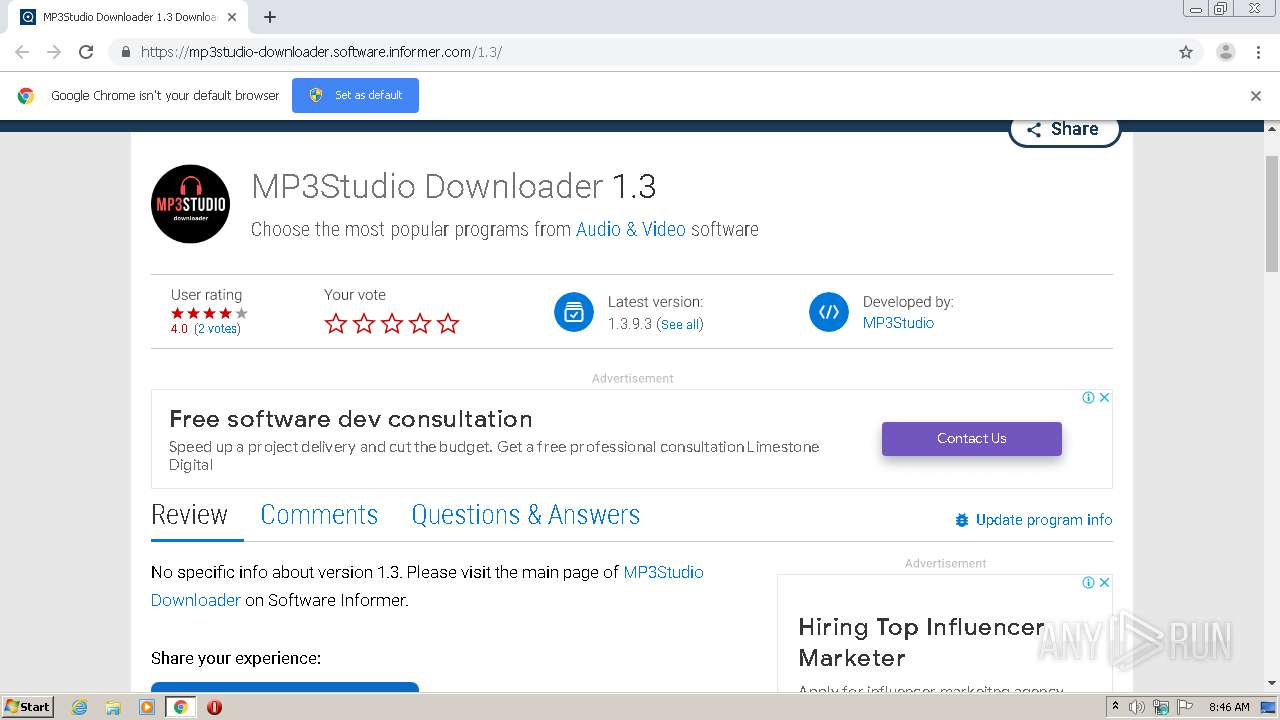Click the red Opera taskbar icon

tap(214, 707)
